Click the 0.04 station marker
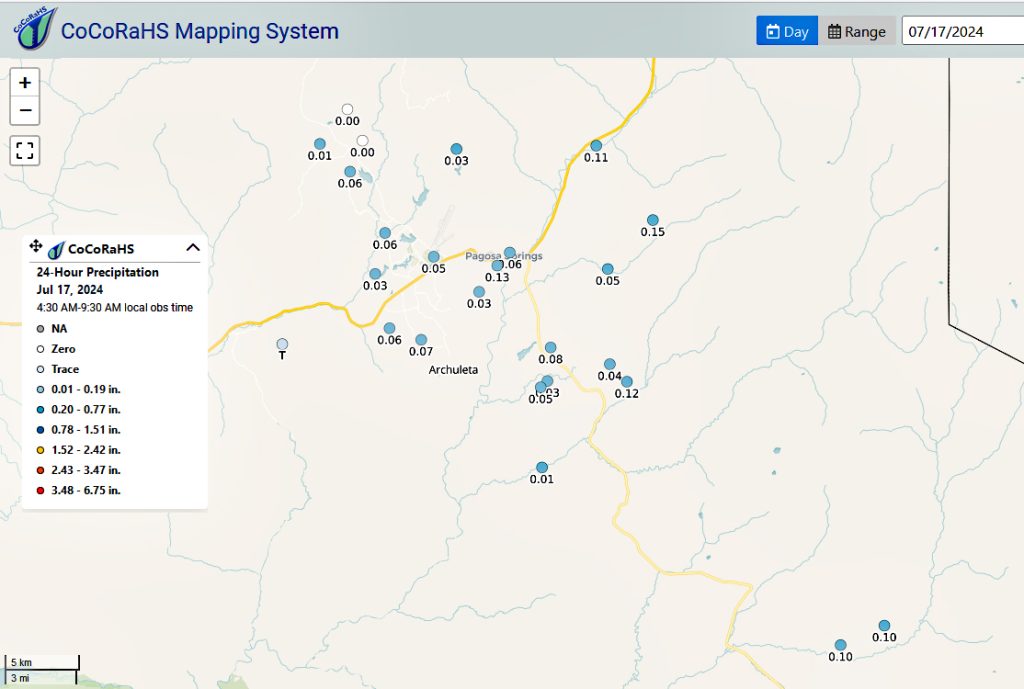 pyautogui.click(x=610, y=364)
